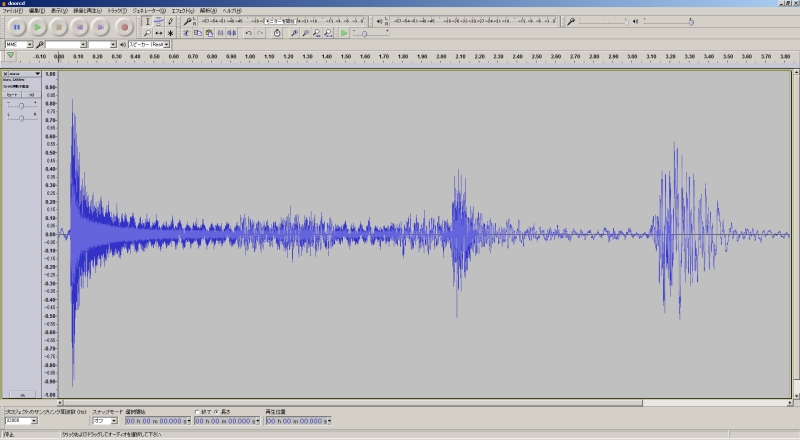Adjust the track pan L/R slider
The image size is (800, 440).
click(x=21, y=118)
